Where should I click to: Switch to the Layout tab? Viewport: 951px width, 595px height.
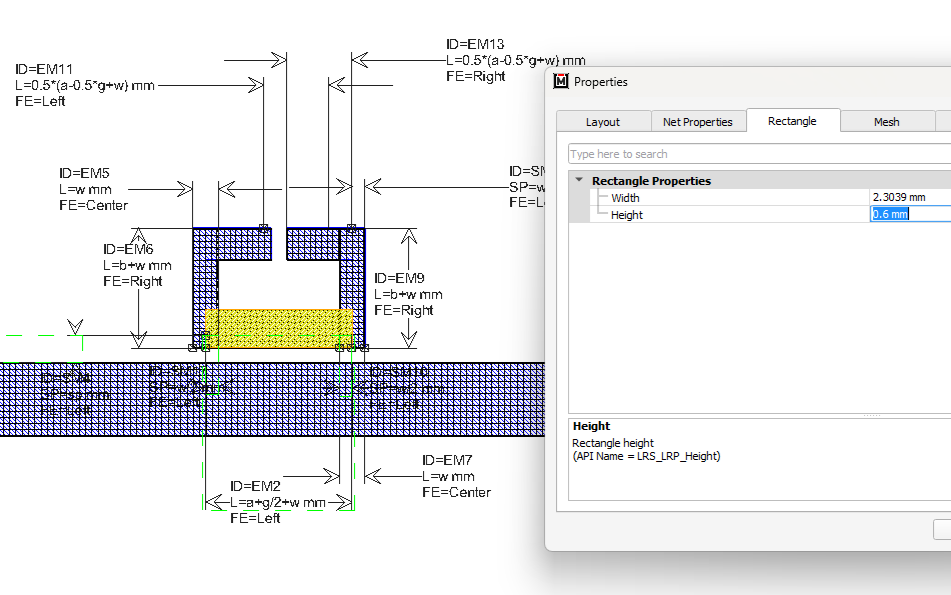click(x=603, y=122)
